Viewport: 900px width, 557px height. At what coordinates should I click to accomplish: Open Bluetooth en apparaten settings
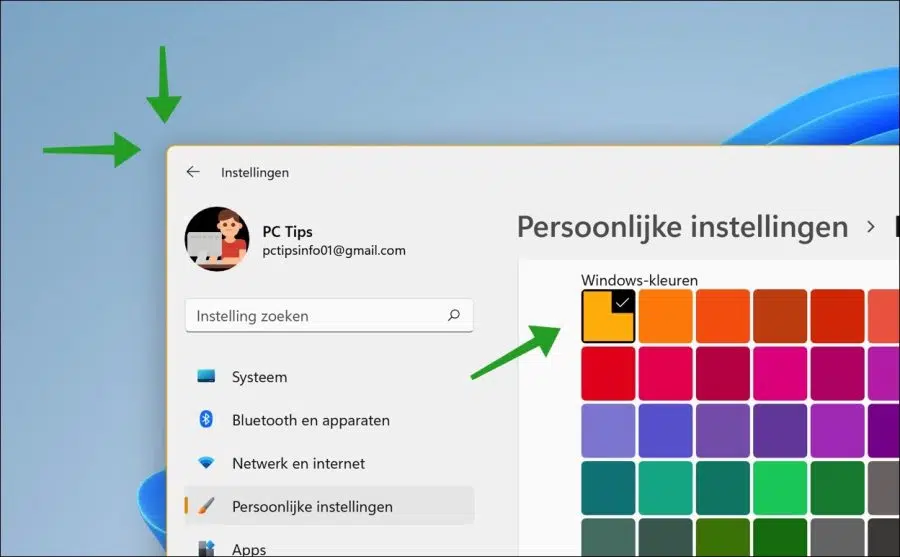[329, 420]
